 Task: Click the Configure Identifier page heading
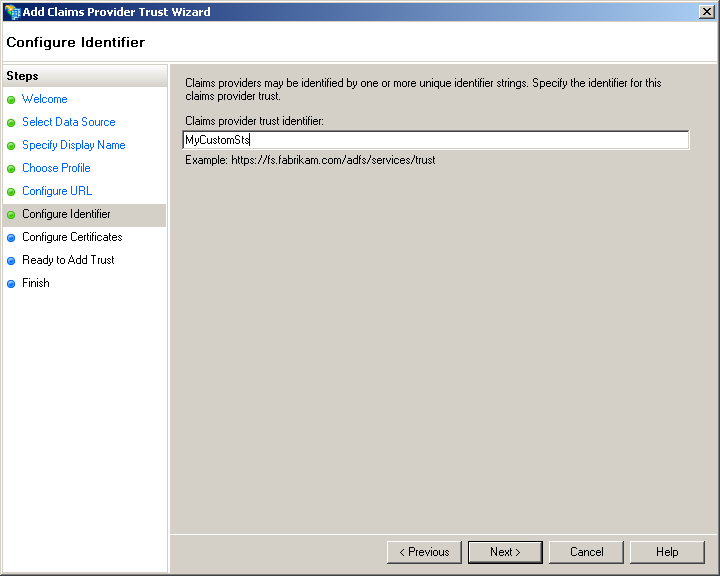pos(76,42)
